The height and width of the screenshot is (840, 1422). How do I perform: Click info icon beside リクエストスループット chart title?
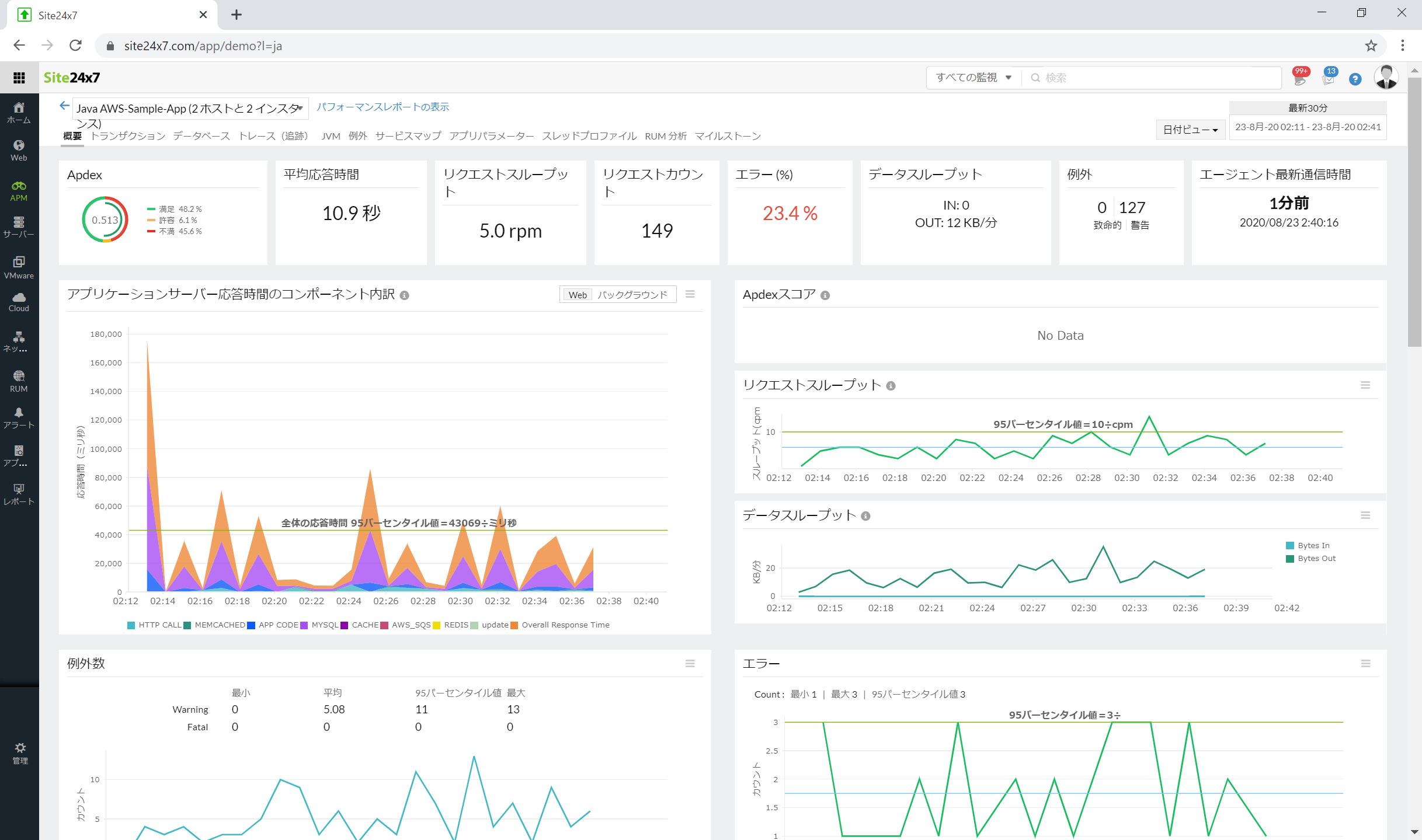[891, 386]
